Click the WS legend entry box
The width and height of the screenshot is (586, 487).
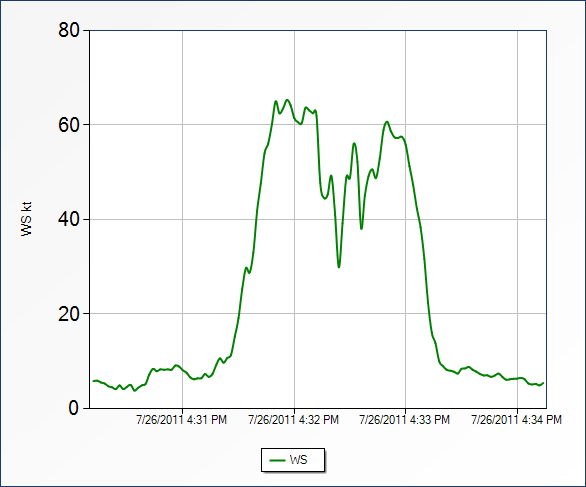point(293,460)
